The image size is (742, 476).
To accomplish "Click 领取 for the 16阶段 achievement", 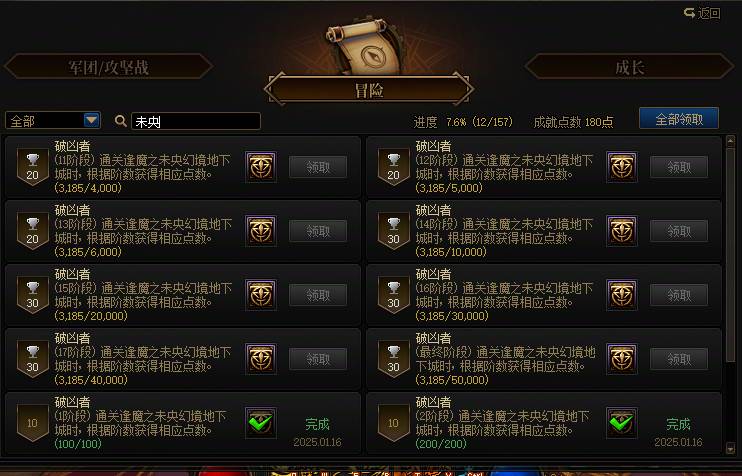I will [x=679, y=295].
